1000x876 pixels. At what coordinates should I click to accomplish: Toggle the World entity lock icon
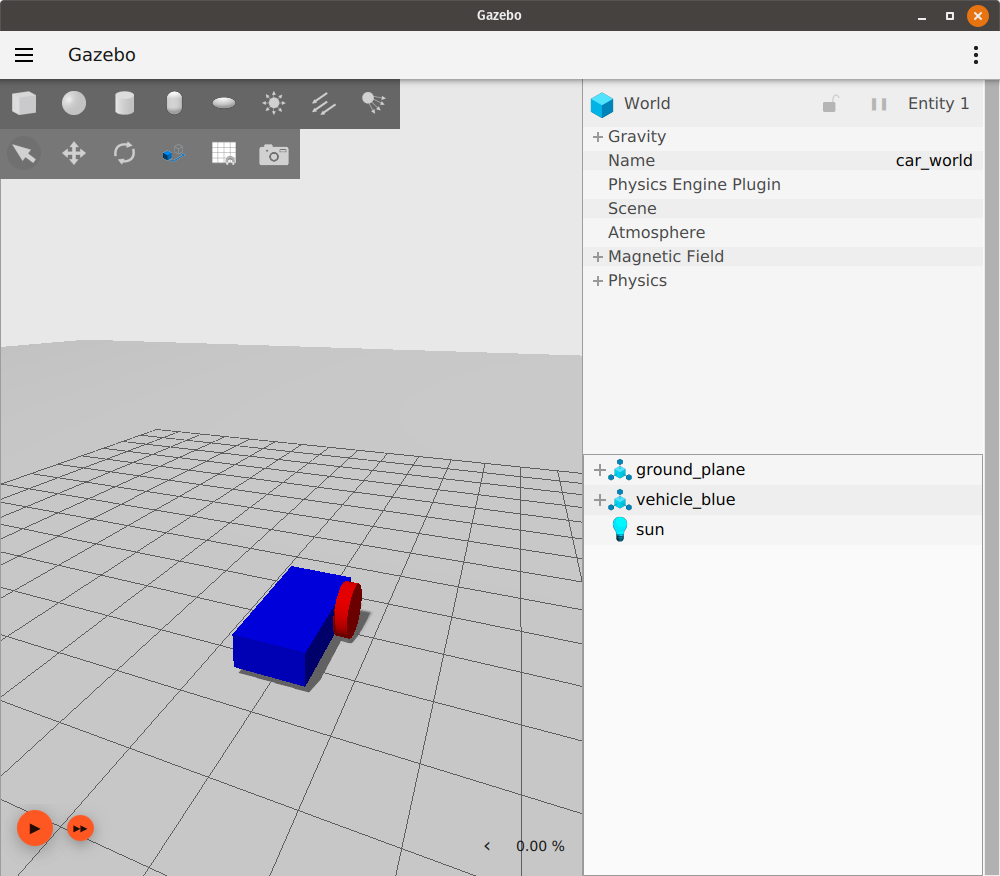click(x=829, y=104)
